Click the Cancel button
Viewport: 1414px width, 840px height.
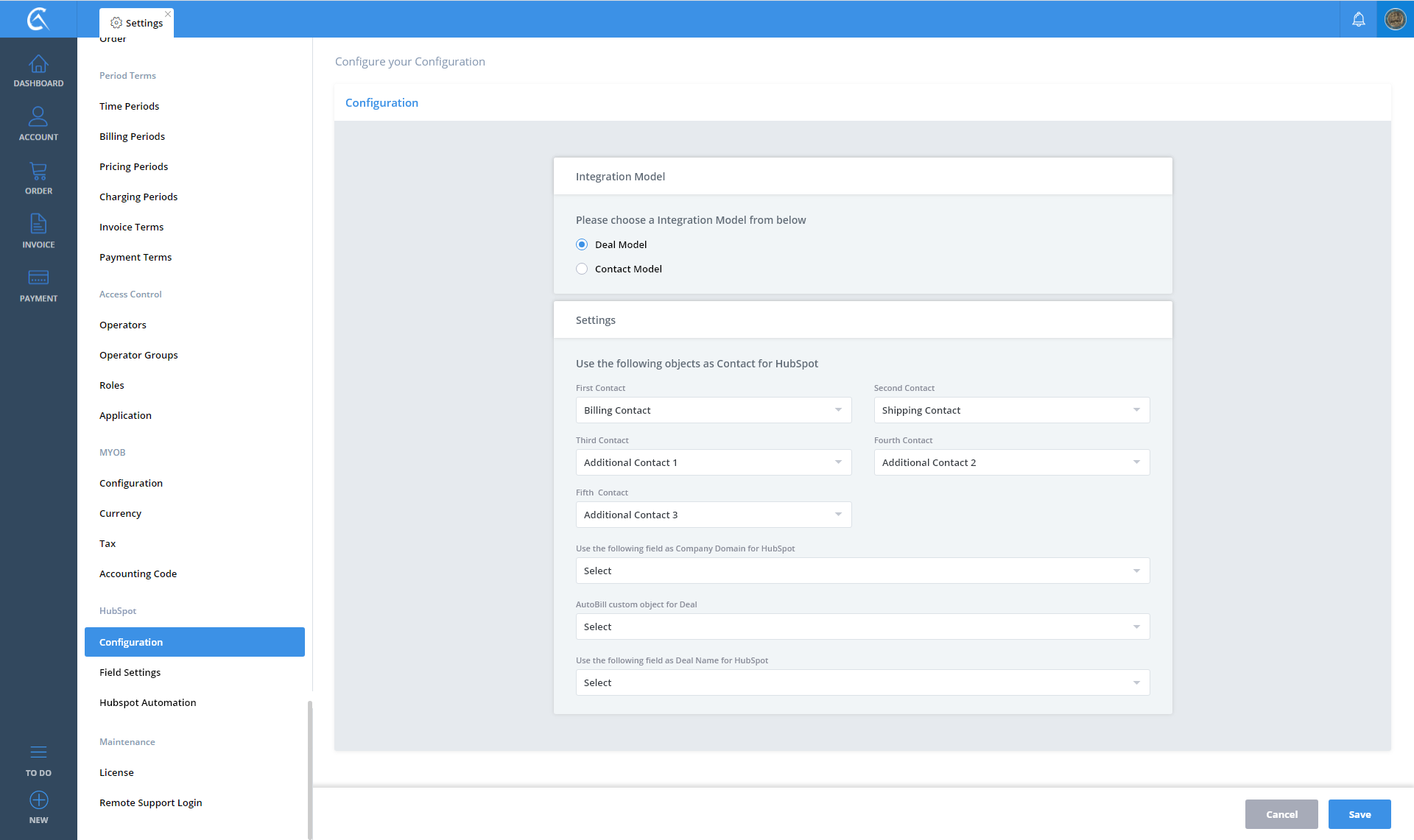point(1281,814)
